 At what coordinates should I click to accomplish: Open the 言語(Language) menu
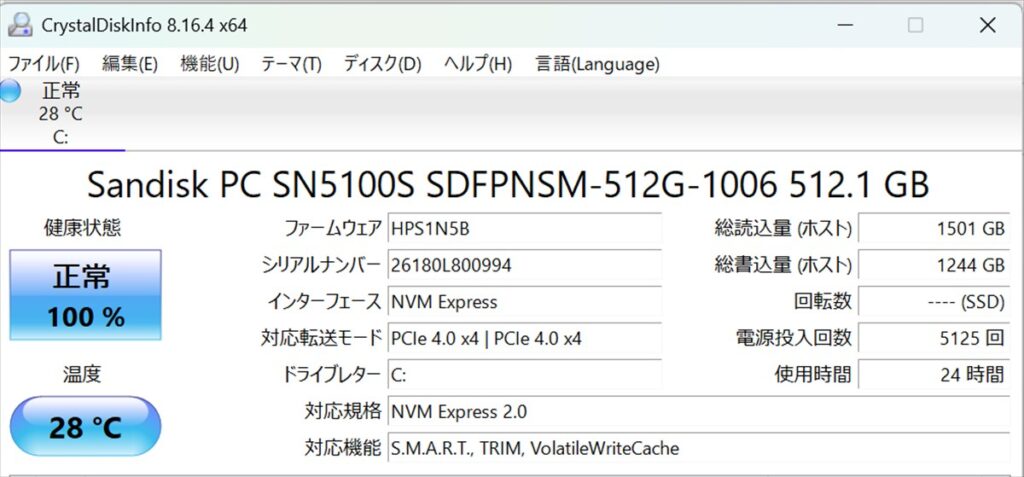click(598, 64)
